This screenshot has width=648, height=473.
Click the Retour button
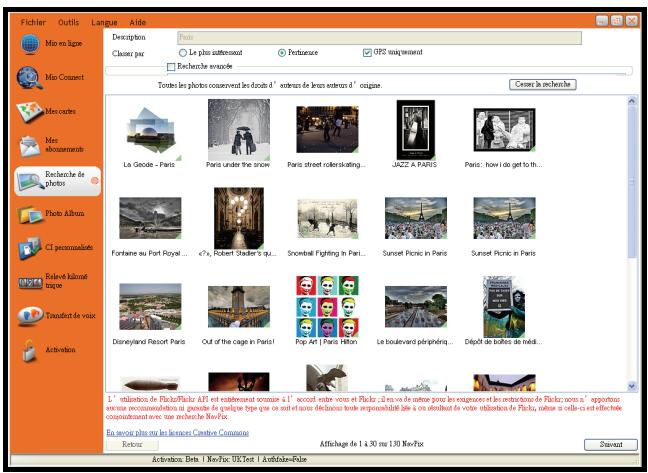tap(132, 445)
